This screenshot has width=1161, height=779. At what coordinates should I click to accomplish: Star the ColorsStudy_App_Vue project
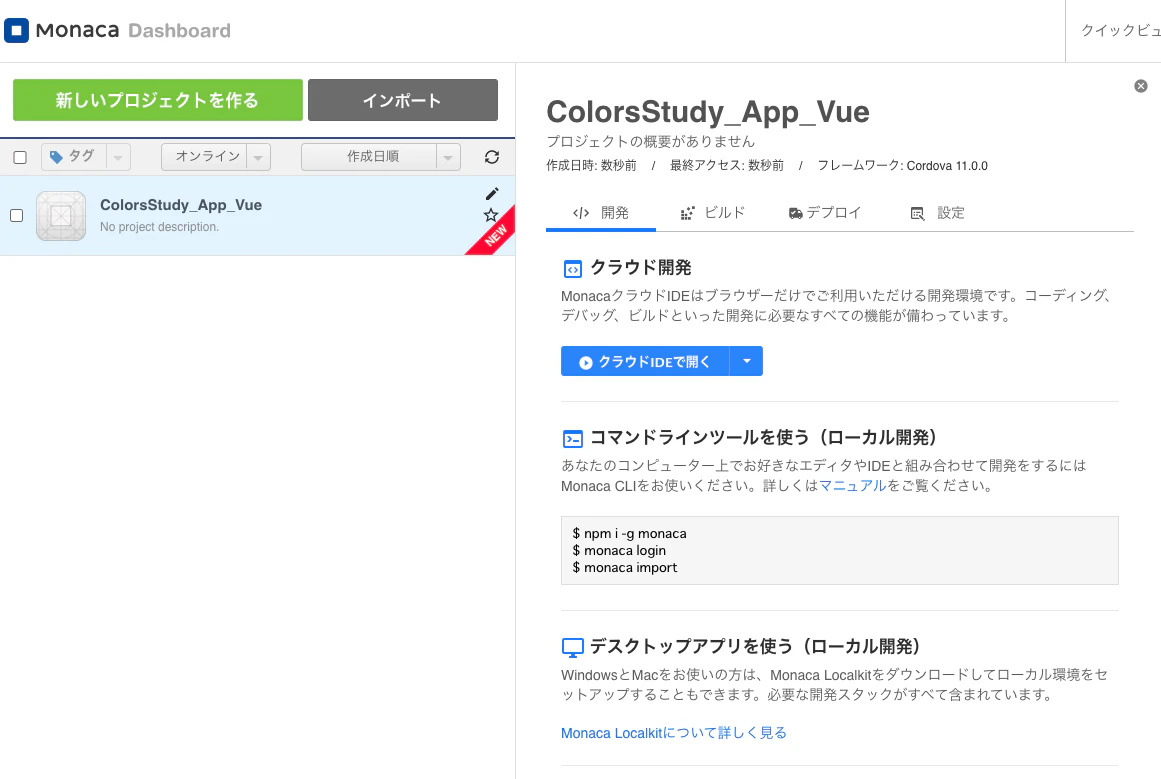[x=491, y=215]
